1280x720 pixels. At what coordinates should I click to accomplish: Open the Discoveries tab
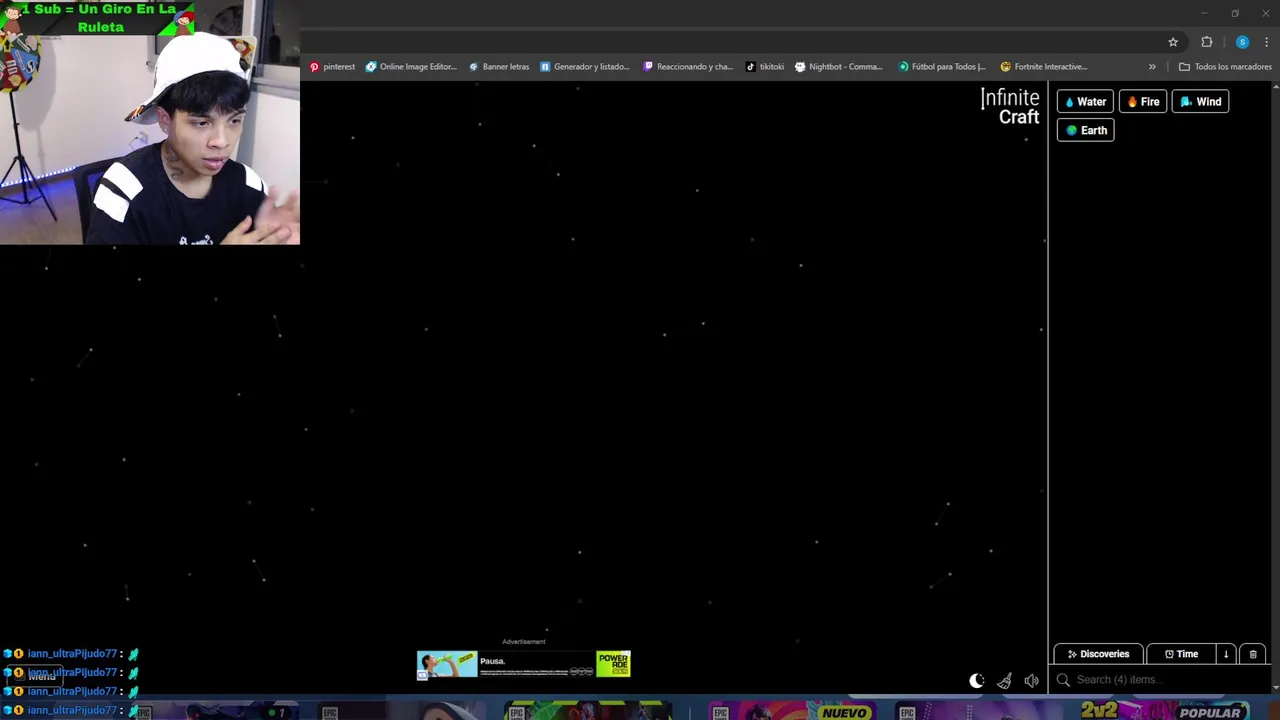pos(1098,654)
